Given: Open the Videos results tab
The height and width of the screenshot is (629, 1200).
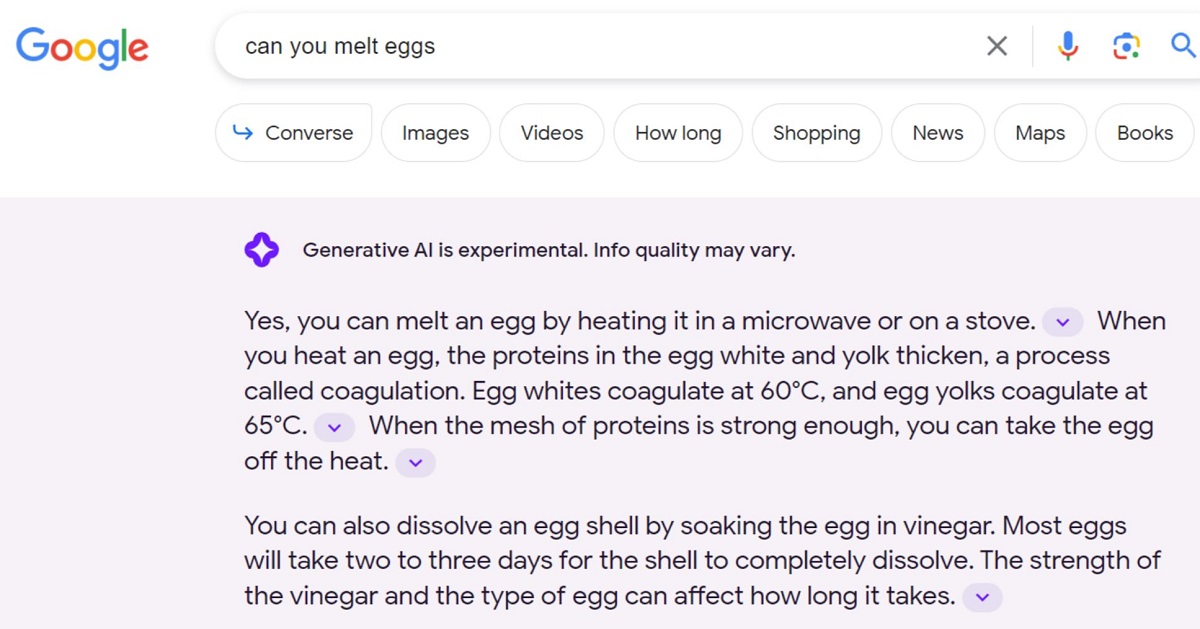Looking at the screenshot, I should pyautogui.click(x=552, y=133).
